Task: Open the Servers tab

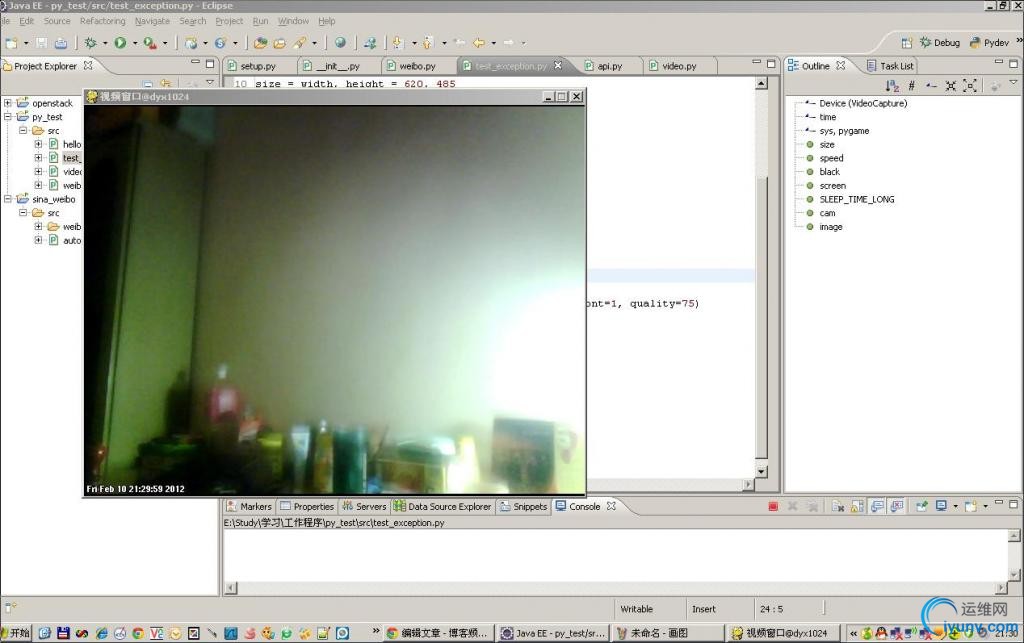Action: [364, 507]
